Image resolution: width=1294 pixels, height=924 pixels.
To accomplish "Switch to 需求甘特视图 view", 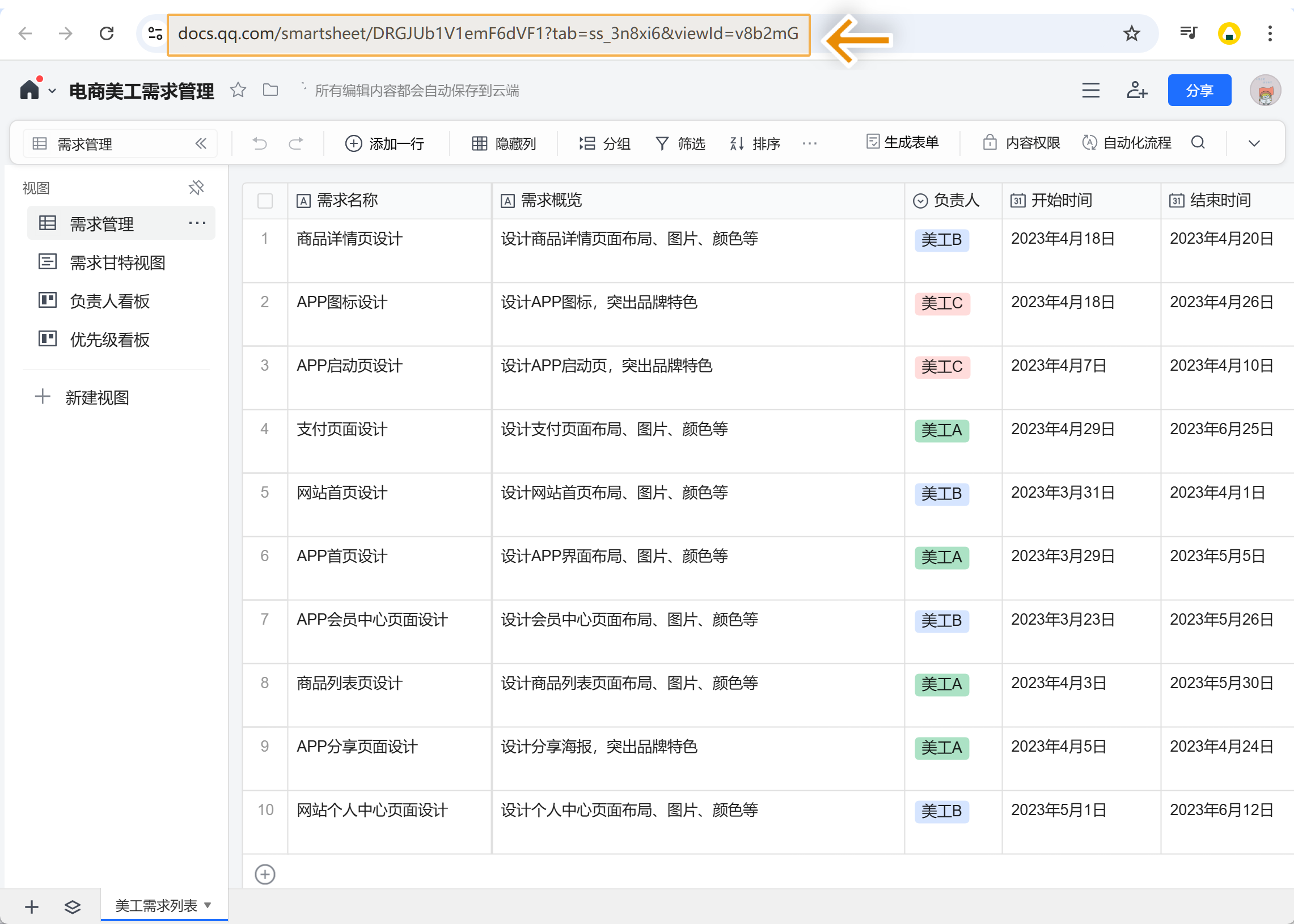I will pos(117,262).
